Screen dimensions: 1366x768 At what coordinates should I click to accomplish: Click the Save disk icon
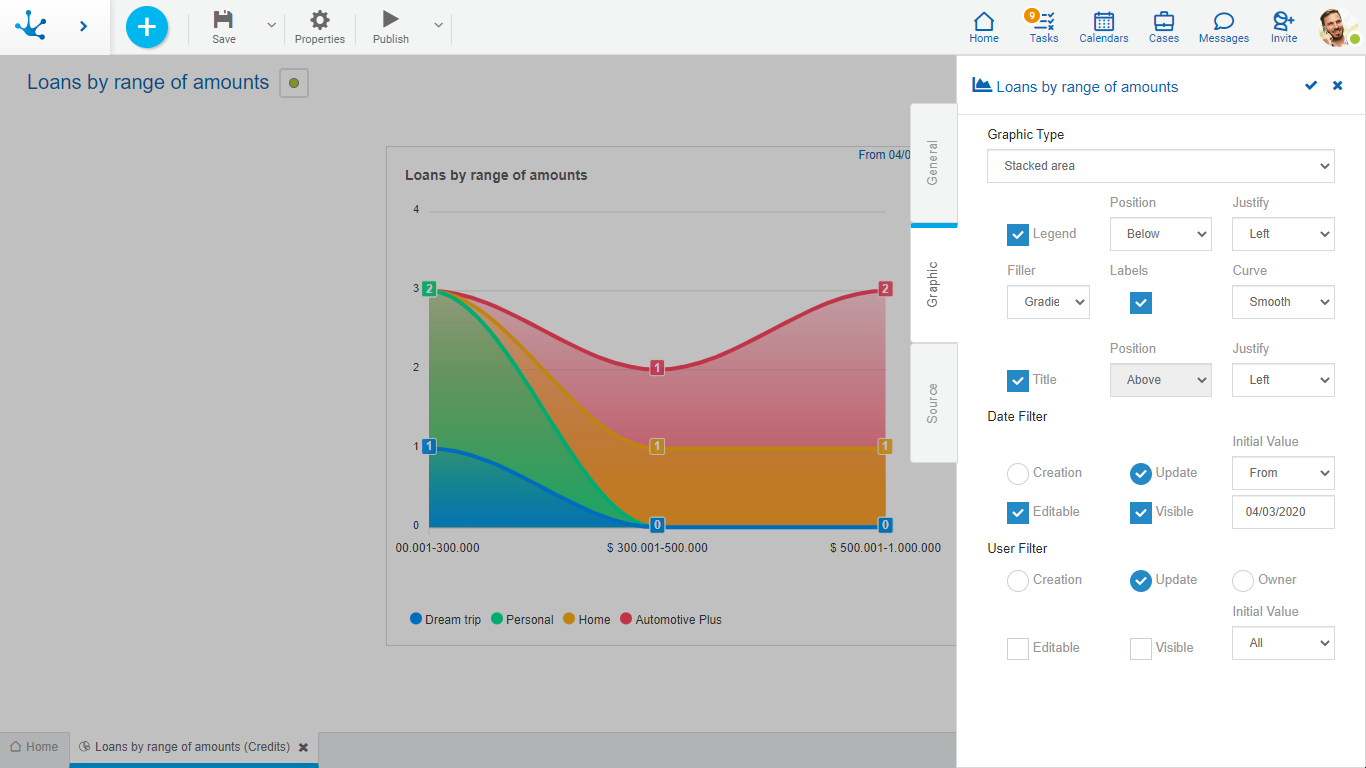[x=224, y=20]
